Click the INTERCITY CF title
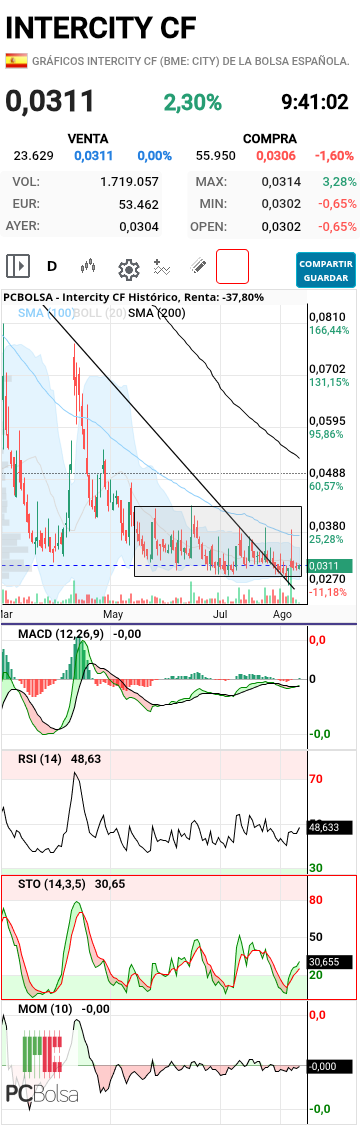 coord(100,27)
